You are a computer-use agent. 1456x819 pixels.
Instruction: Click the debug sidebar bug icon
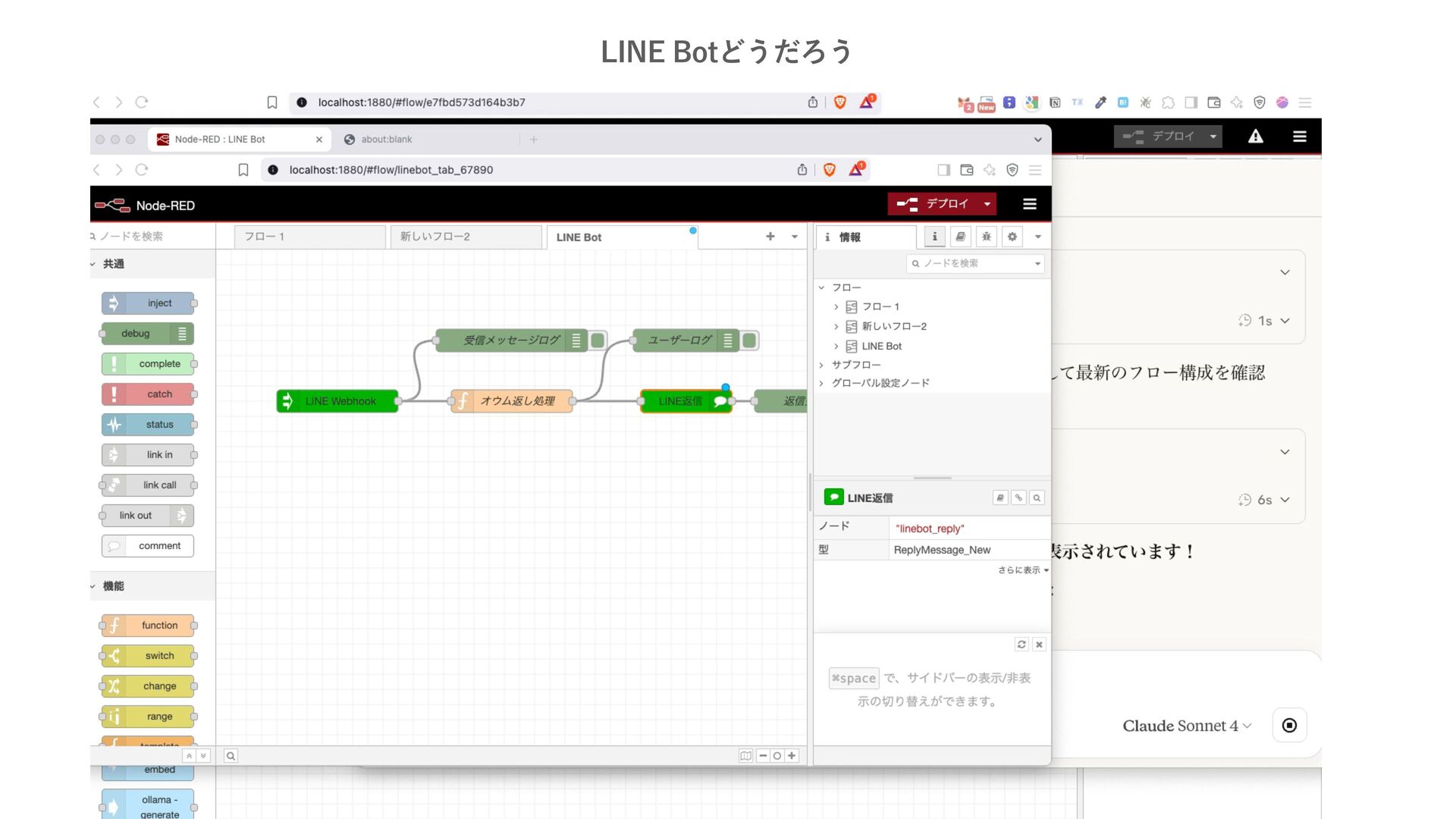pos(986,237)
